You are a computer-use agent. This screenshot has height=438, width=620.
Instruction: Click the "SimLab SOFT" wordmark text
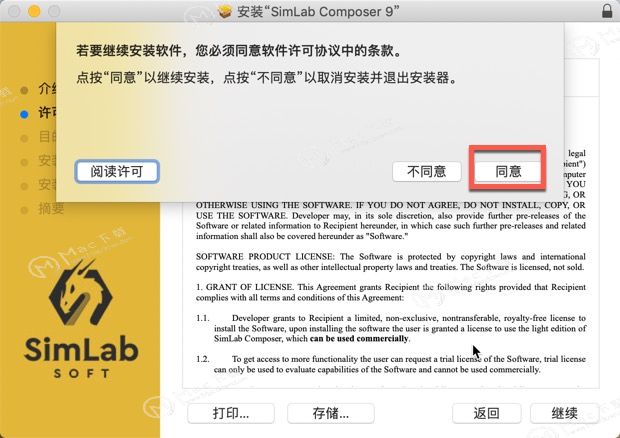(x=81, y=358)
